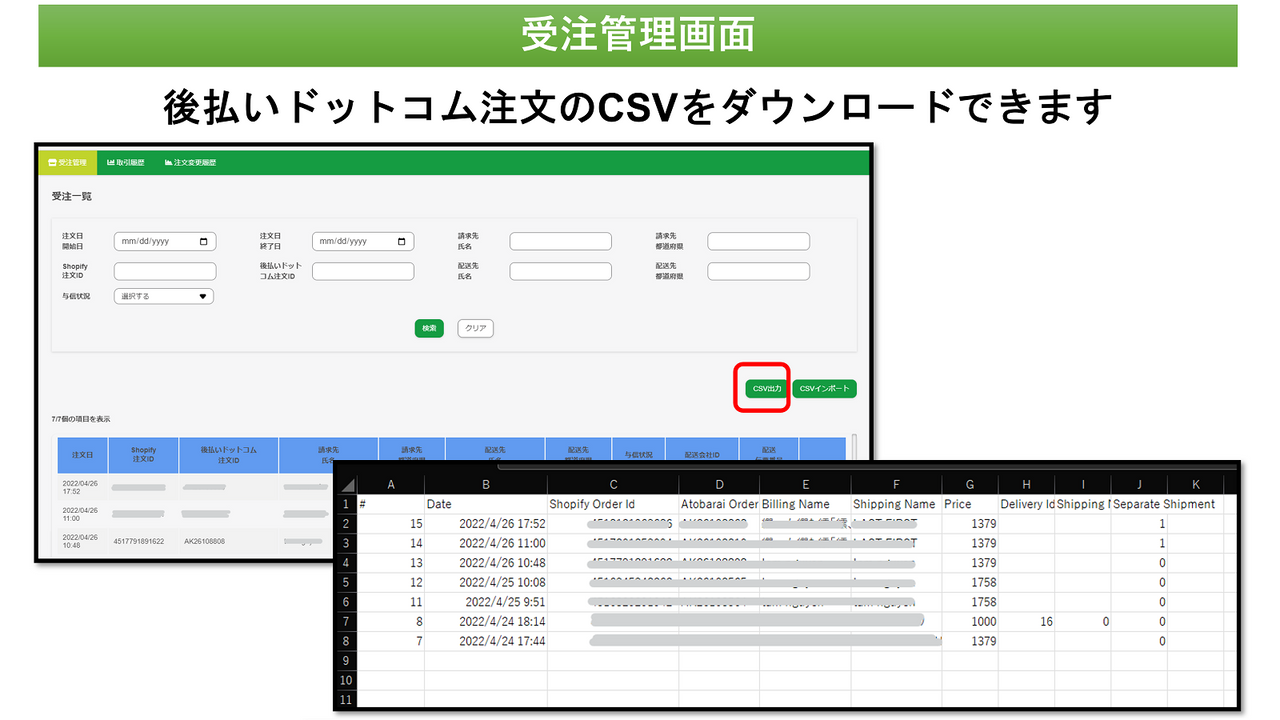Select cell with date 2022/4/24 17:44

tap(486, 641)
